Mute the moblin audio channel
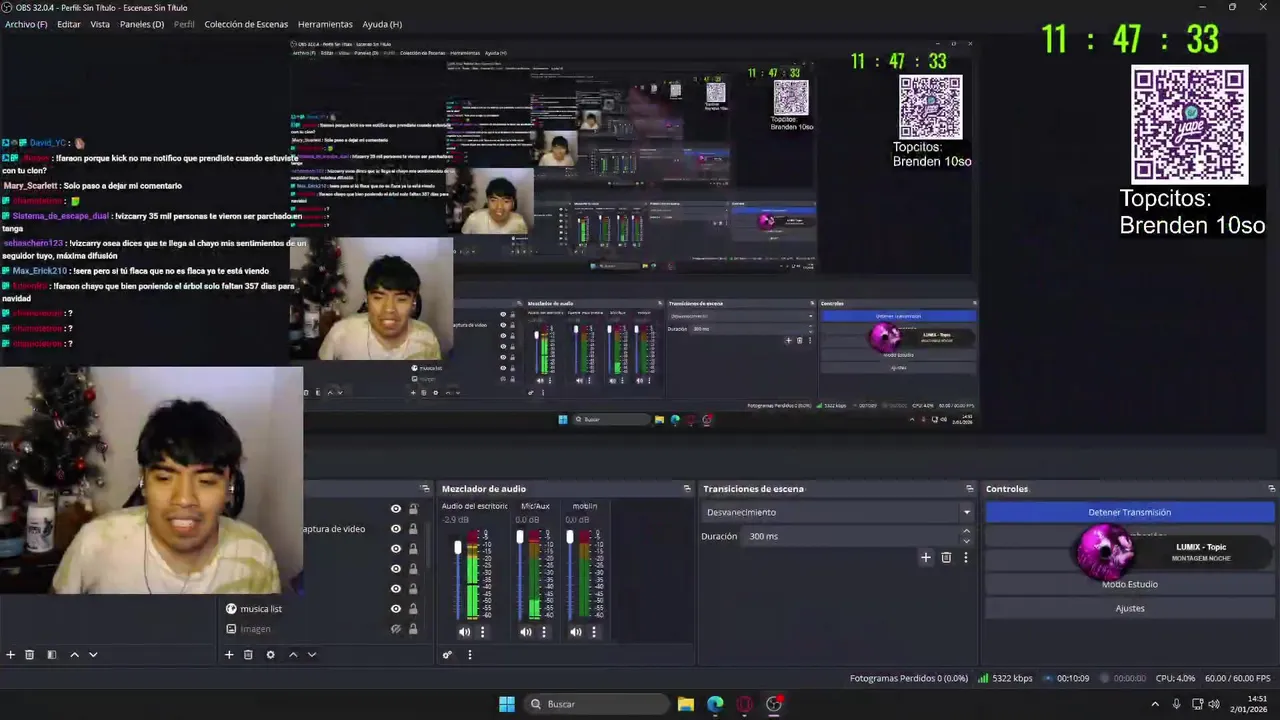 point(576,632)
